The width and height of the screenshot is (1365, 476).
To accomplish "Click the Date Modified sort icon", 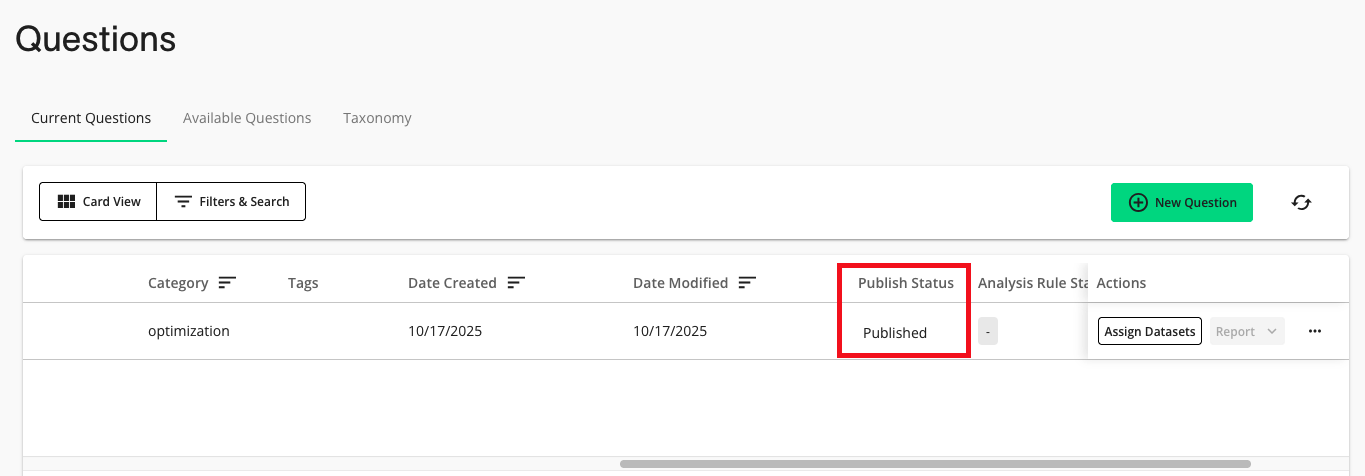I will [747, 283].
